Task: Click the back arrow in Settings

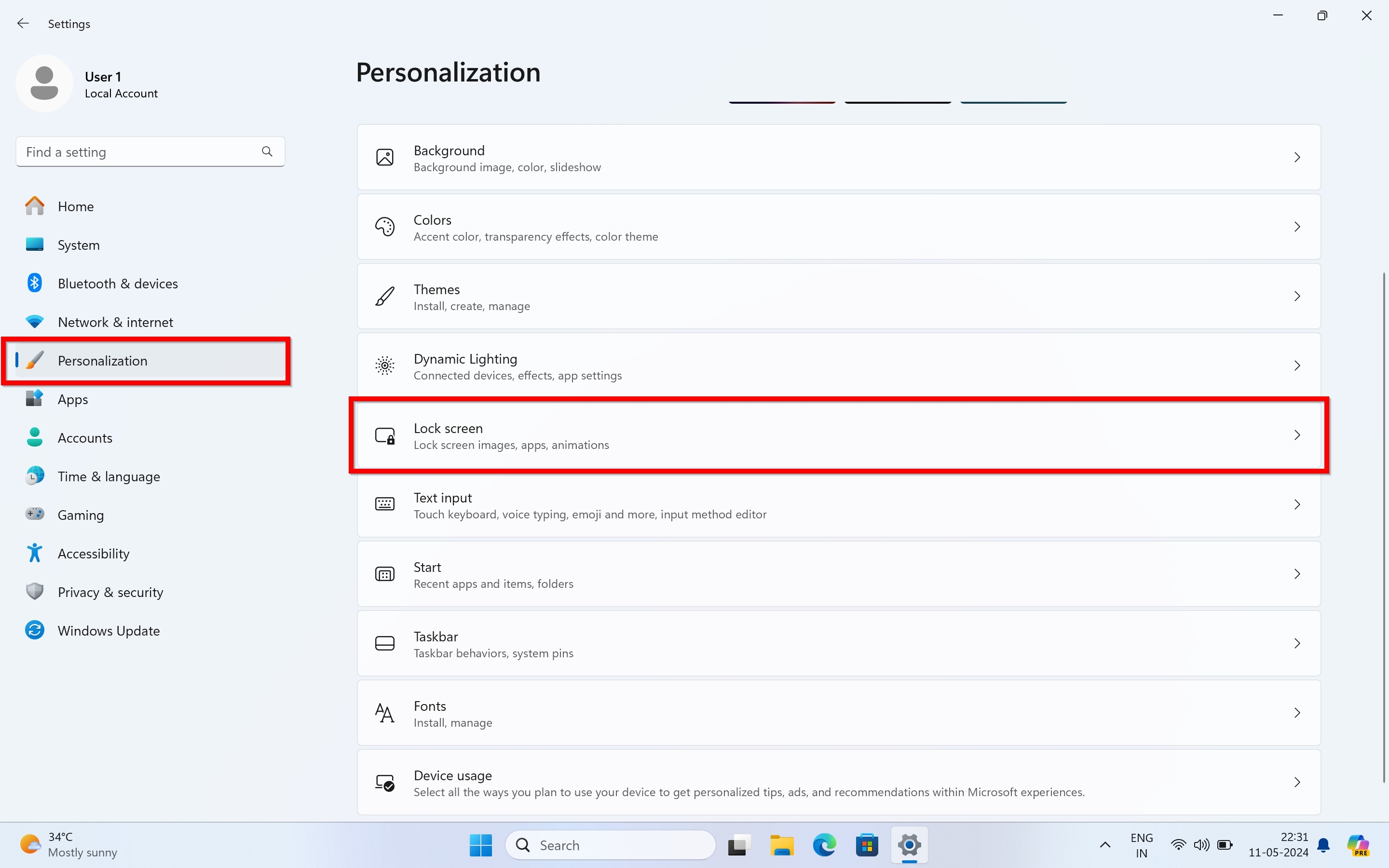Action: (x=23, y=24)
